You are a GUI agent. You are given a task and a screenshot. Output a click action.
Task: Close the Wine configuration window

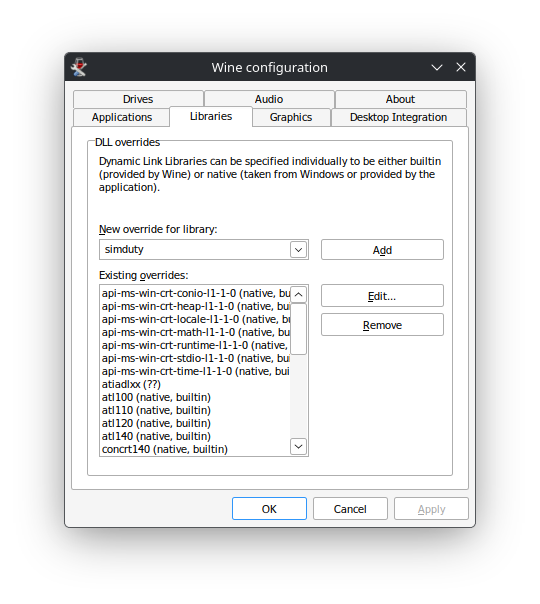click(x=461, y=67)
